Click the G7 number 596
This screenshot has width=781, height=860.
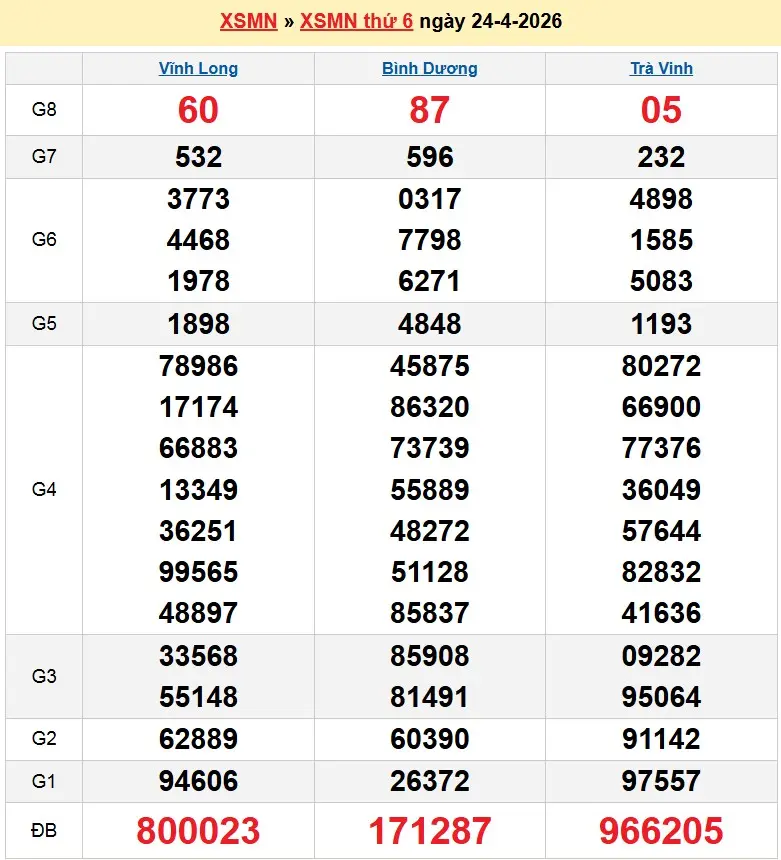tap(429, 157)
